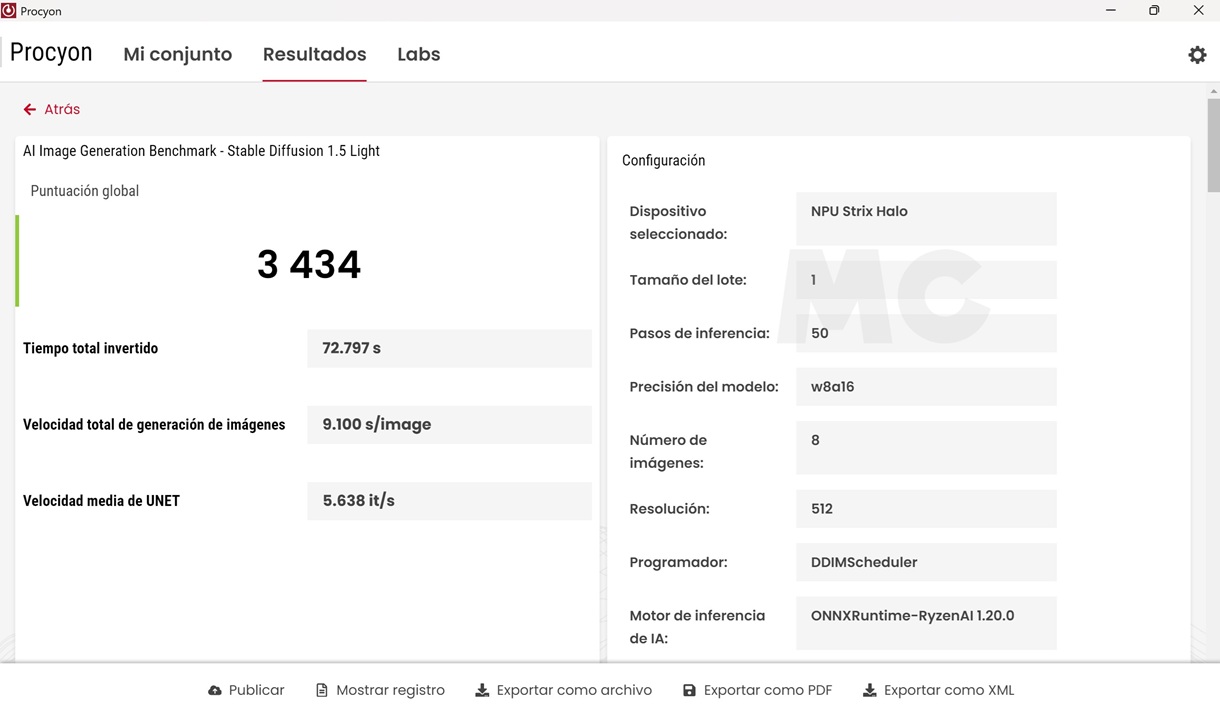1220x716 pixels.
Task: Click the ONNXRuntime-RyzenAI 1.20.0 engine field
Action: 925,622
